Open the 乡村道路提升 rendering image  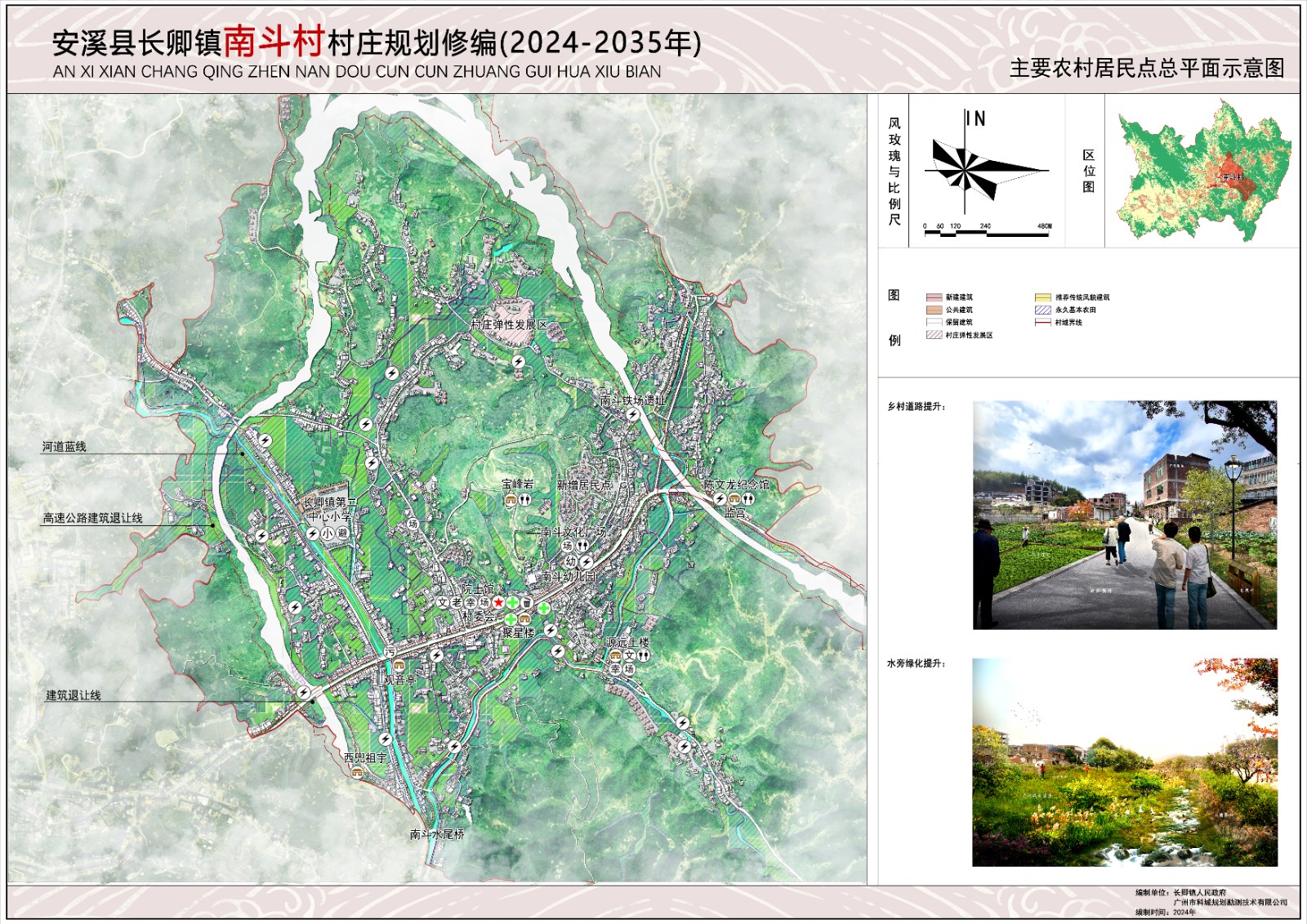pos(1124,515)
